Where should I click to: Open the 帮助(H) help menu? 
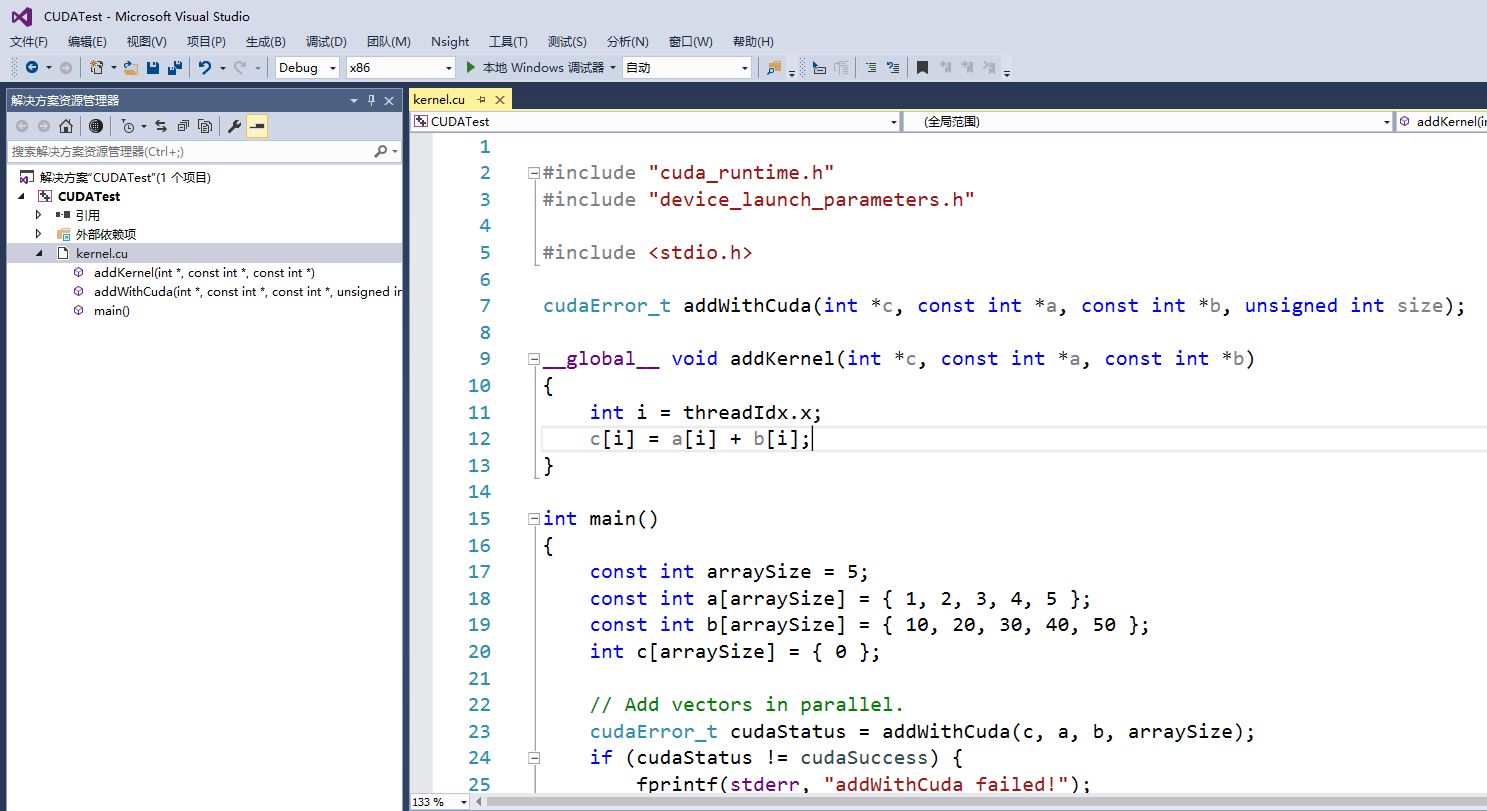click(x=753, y=41)
